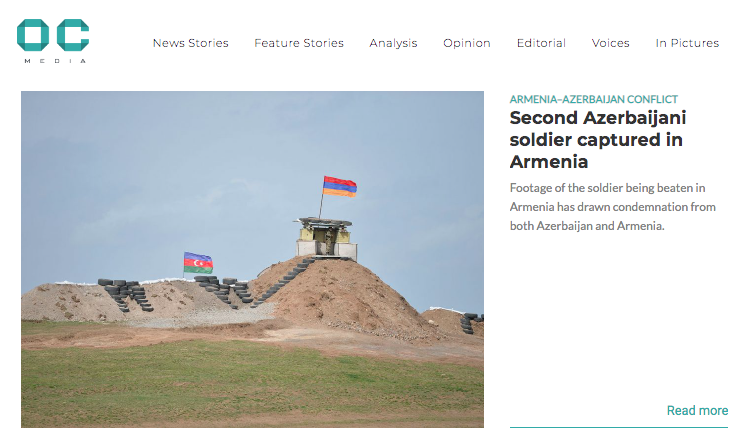Image resolution: width=742 pixels, height=446 pixels.
Task: Click the teal O letter of logo
Action: click(x=33, y=35)
